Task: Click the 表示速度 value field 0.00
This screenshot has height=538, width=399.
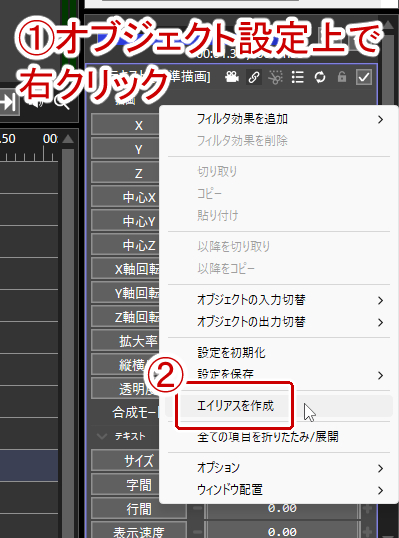Action: (x=282, y=531)
